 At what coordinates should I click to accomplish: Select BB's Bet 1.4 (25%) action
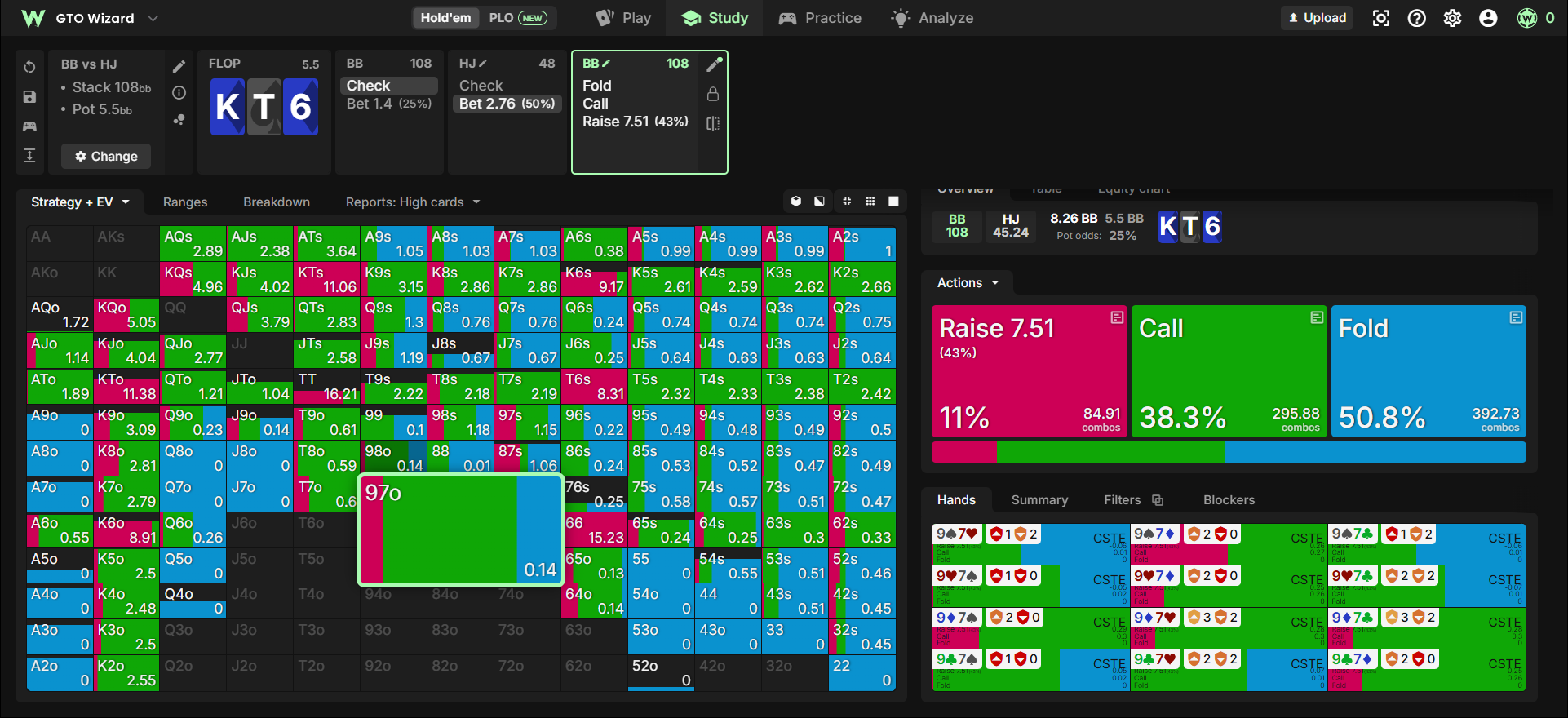pyautogui.click(x=389, y=104)
